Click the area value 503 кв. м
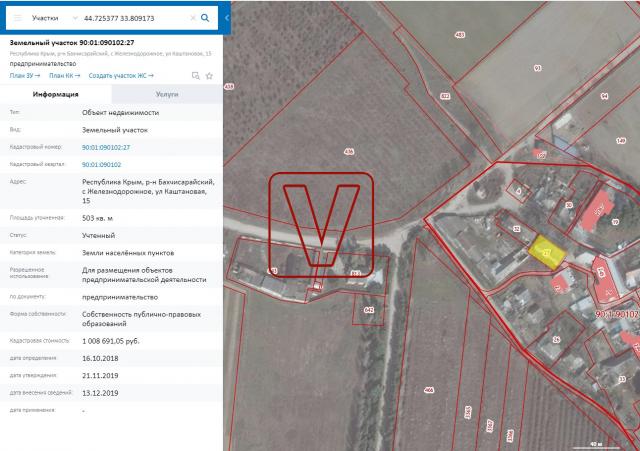This screenshot has height=451, width=640. pos(97,218)
